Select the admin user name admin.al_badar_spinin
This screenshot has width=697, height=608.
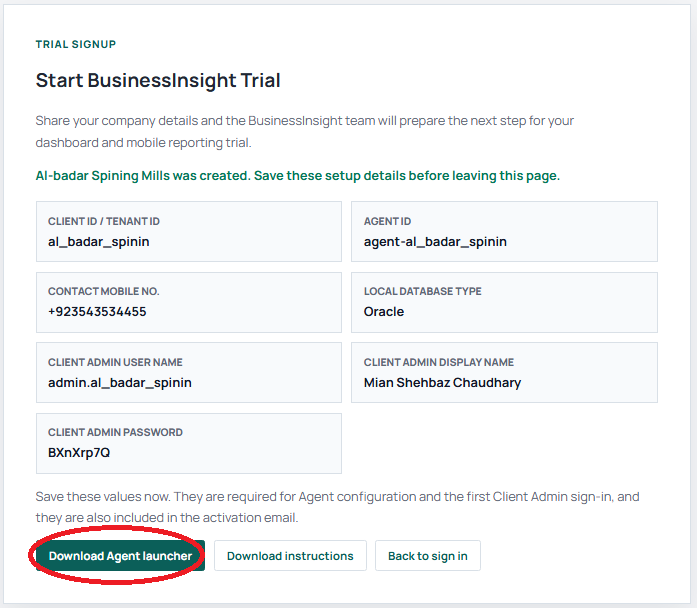pos(120,383)
